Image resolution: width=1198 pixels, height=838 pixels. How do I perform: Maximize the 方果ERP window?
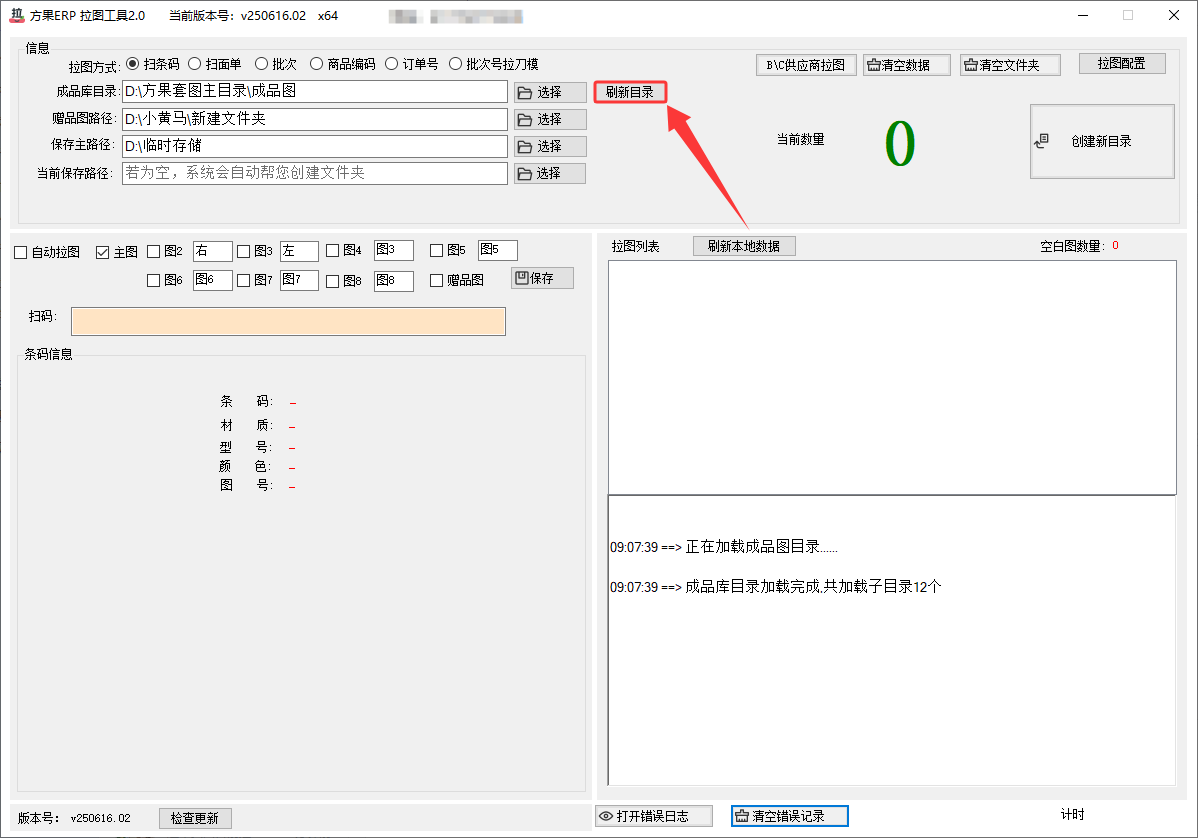[x=1128, y=15]
